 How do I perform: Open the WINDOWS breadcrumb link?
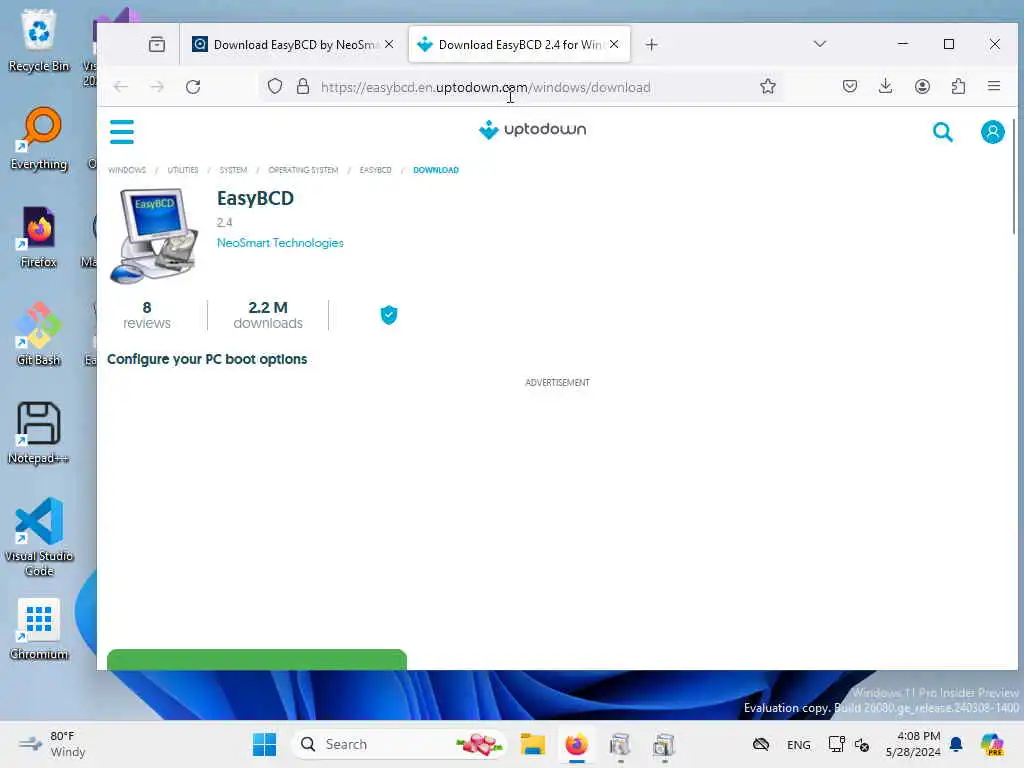(x=127, y=170)
